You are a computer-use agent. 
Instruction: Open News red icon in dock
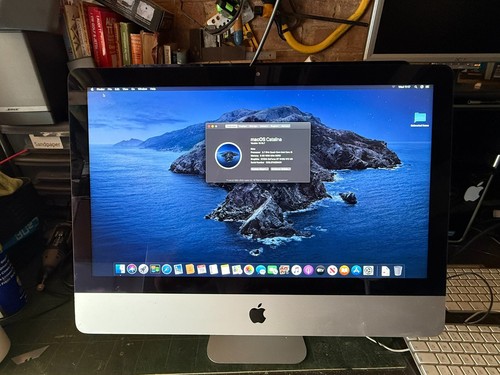(x=332, y=269)
